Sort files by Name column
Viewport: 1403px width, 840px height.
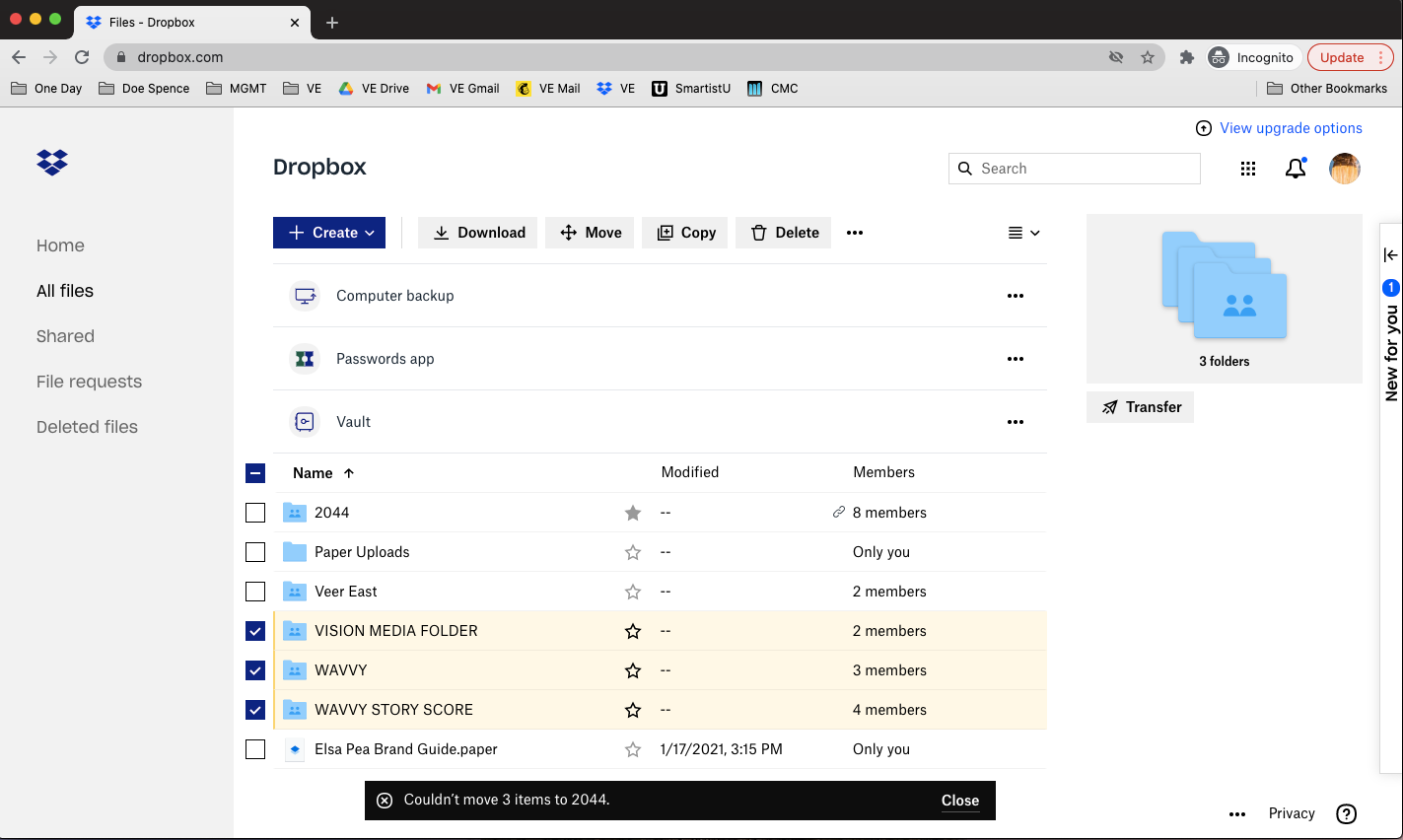(313, 473)
